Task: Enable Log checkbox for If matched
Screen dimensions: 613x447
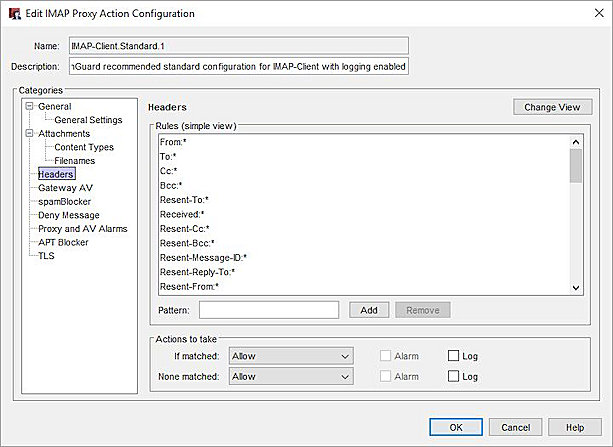Action: click(x=453, y=356)
